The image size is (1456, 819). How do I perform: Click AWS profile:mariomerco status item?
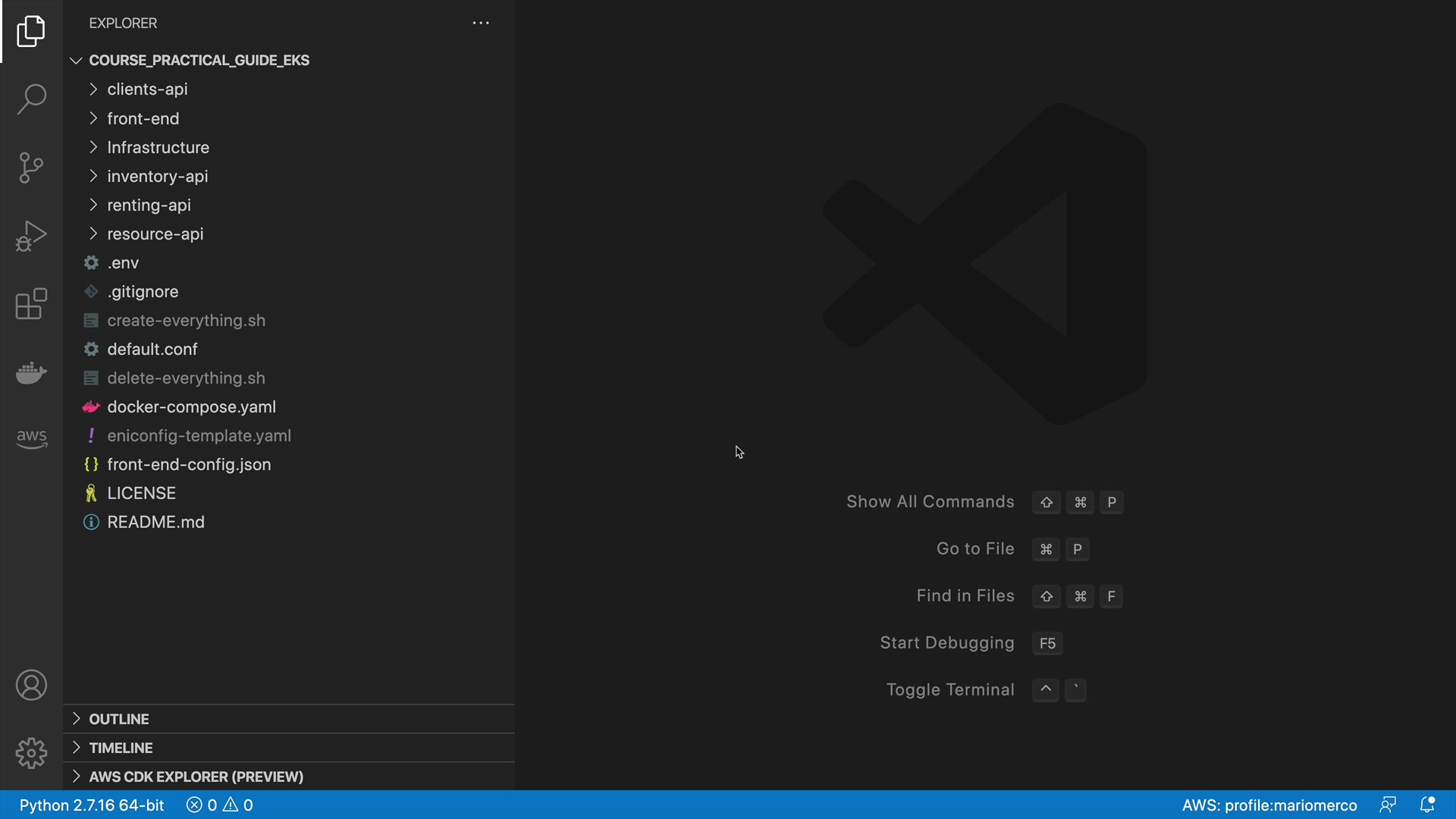1269,805
